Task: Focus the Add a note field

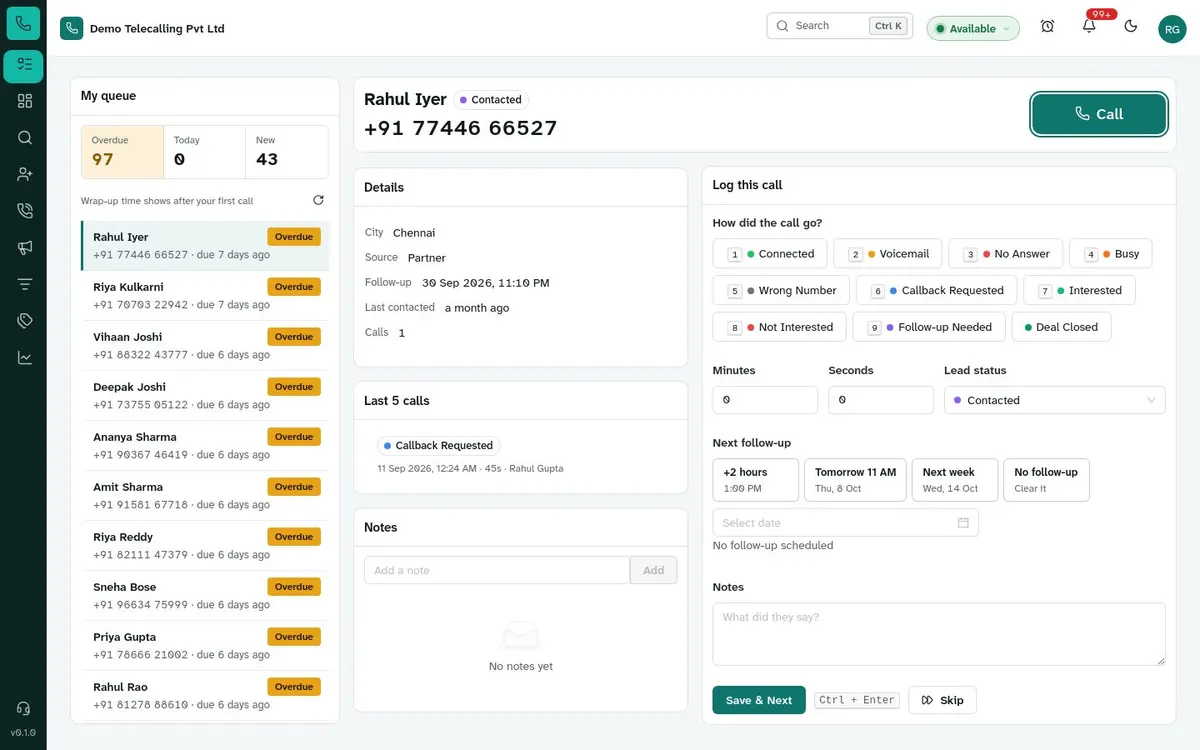Action: pos(497,570)
